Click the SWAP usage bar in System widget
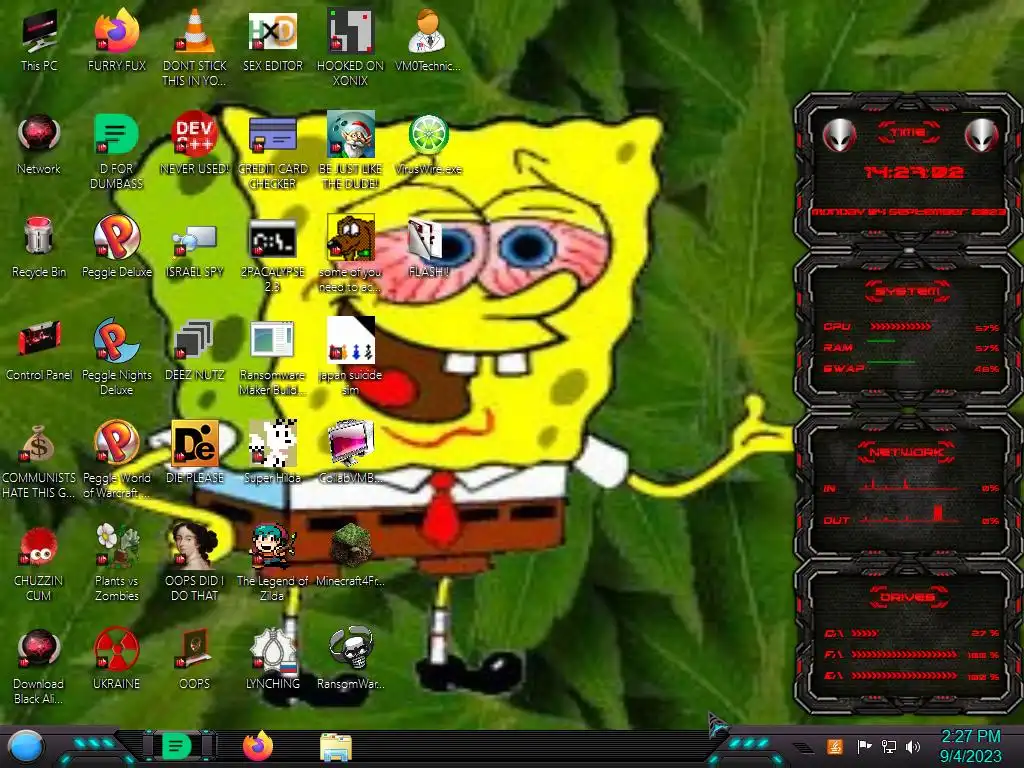 [x=891, y=361]
